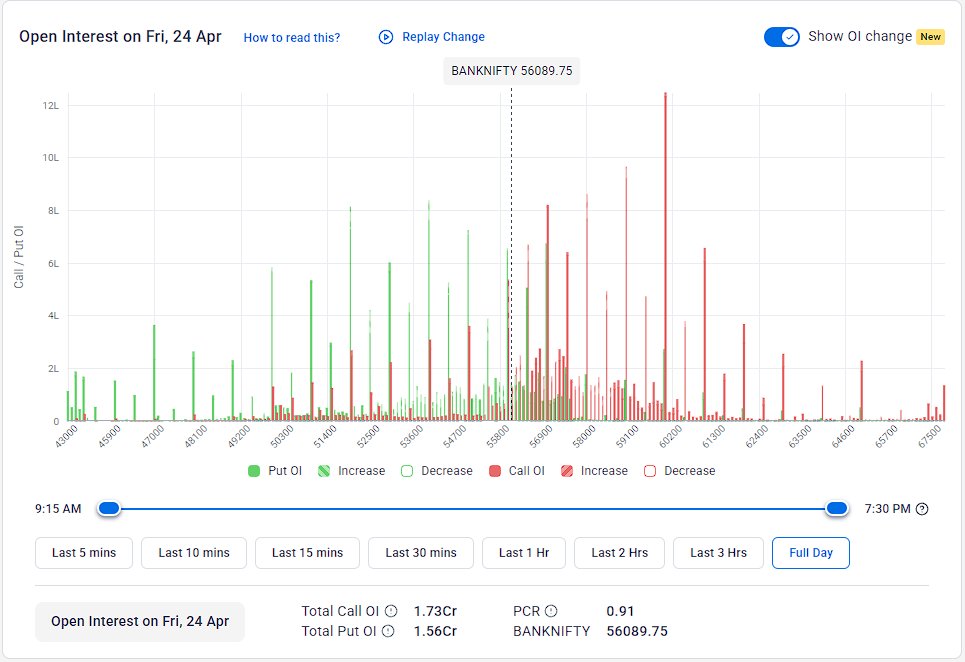Click the BANKNIFTY 56089.75 chart tooltip
965x662 pixels.
(x=511, y=71)
